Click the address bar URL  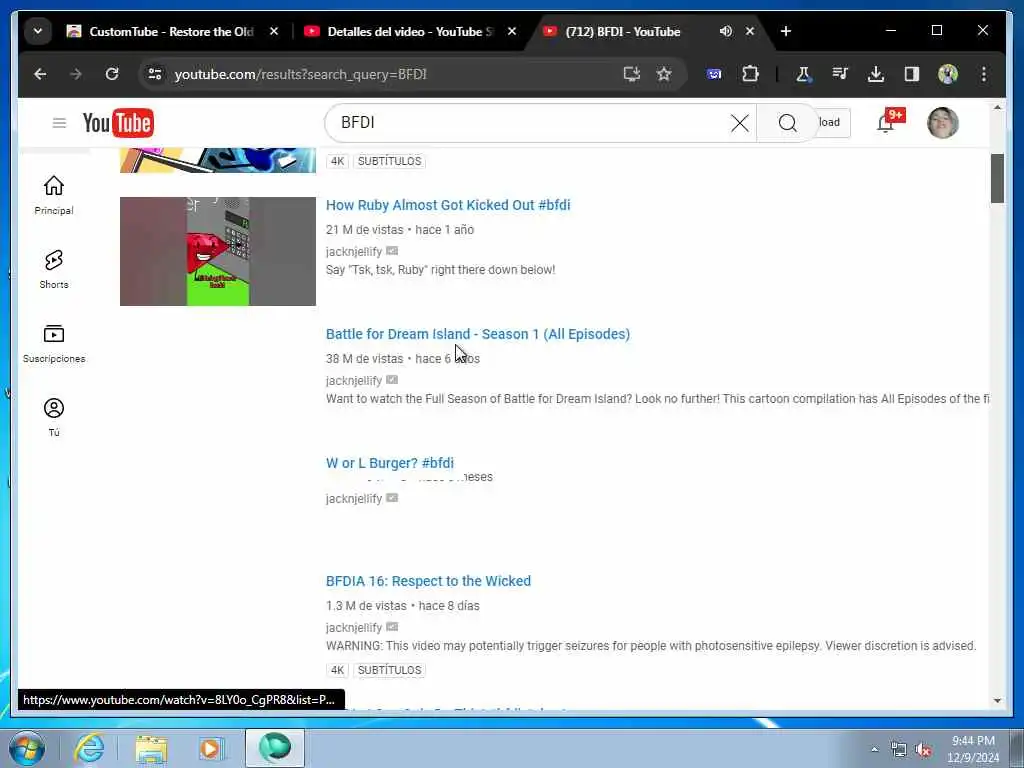point(300,74)
